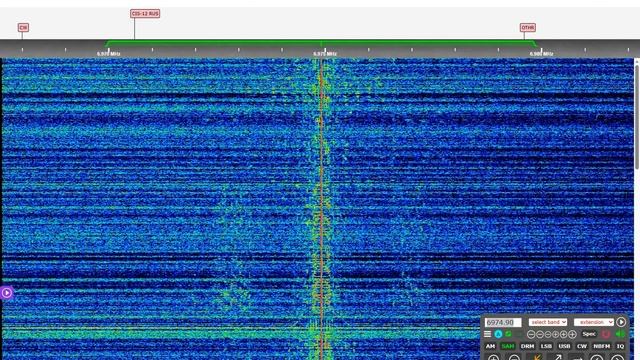Click the 6.970 MHz scale label
The height and width of the screenshot is (360, 640).
point(109,54)
